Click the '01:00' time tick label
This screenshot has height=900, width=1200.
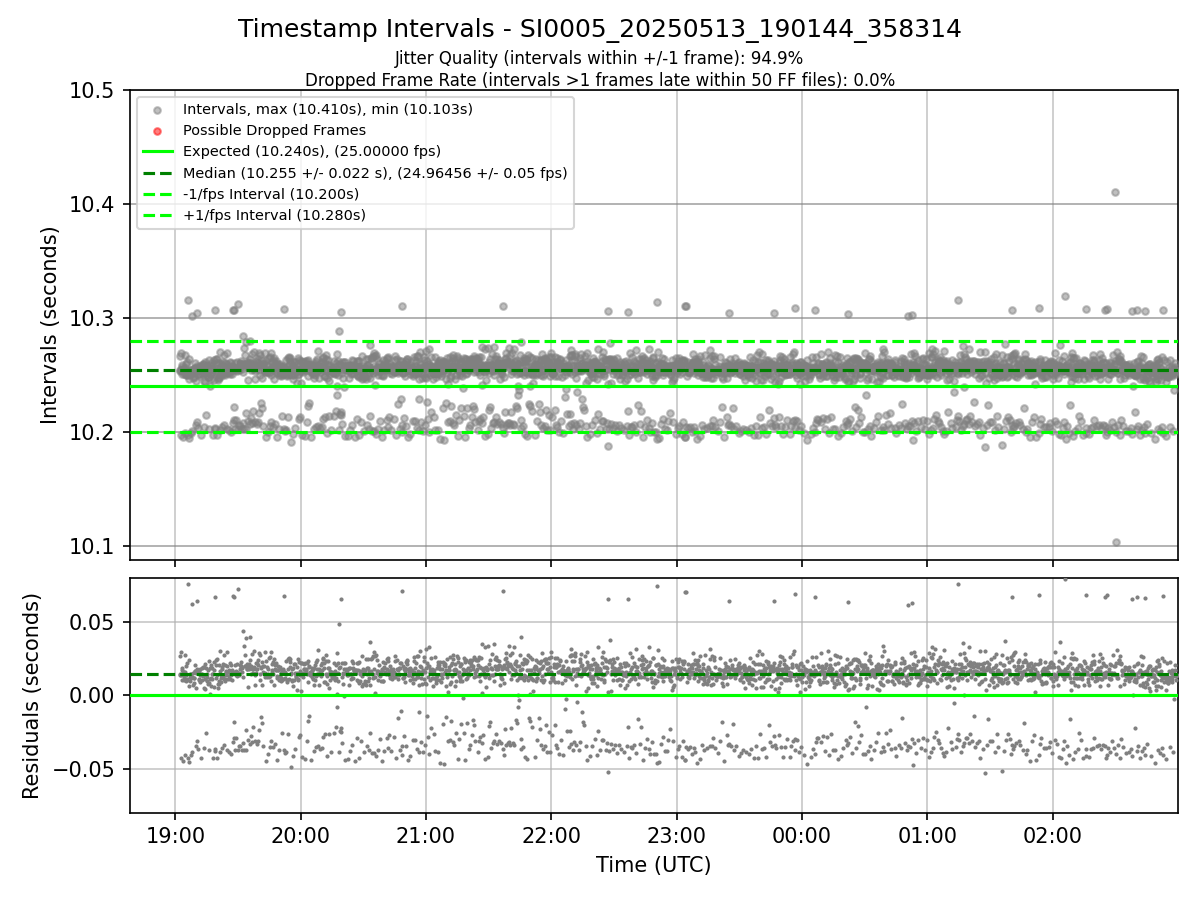(927, 836)
